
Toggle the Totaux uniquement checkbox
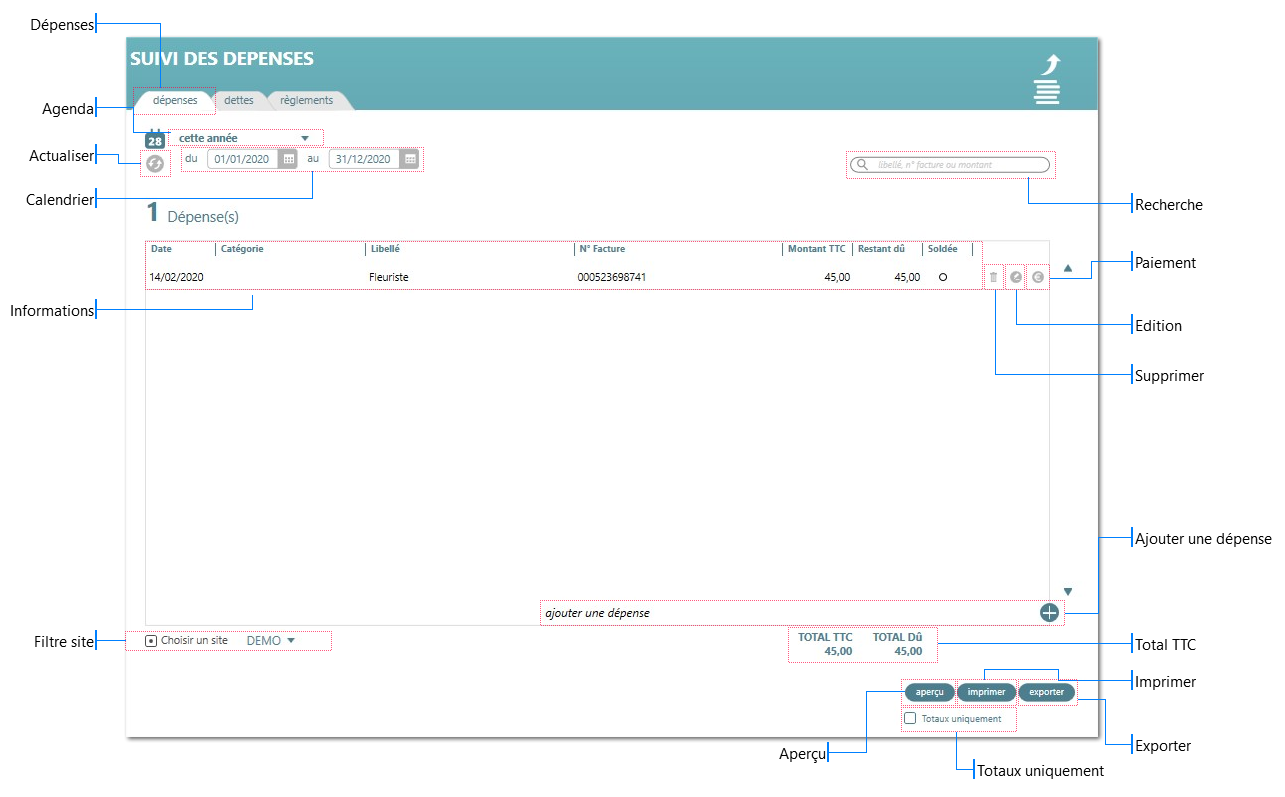[x=910, y=718]
